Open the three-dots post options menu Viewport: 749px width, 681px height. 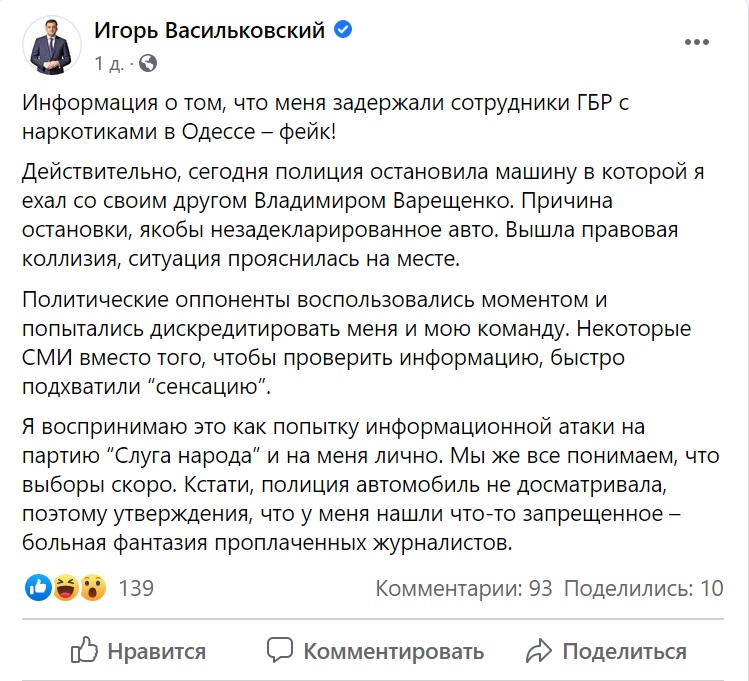coord(698,42)
